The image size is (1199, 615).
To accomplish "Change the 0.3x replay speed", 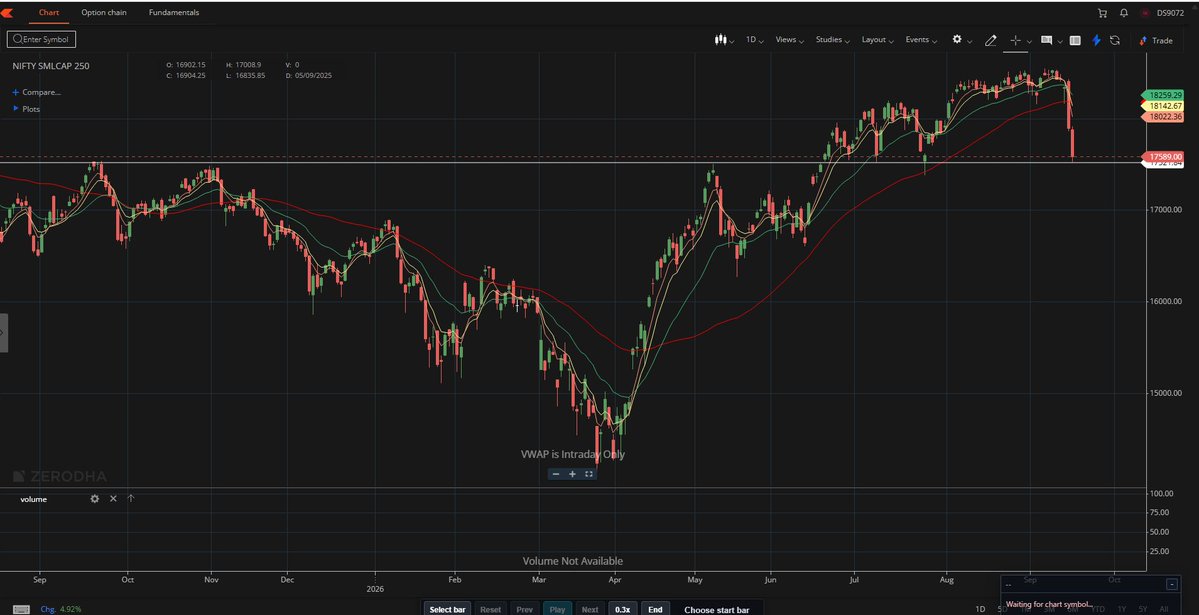I will point(622,609).
